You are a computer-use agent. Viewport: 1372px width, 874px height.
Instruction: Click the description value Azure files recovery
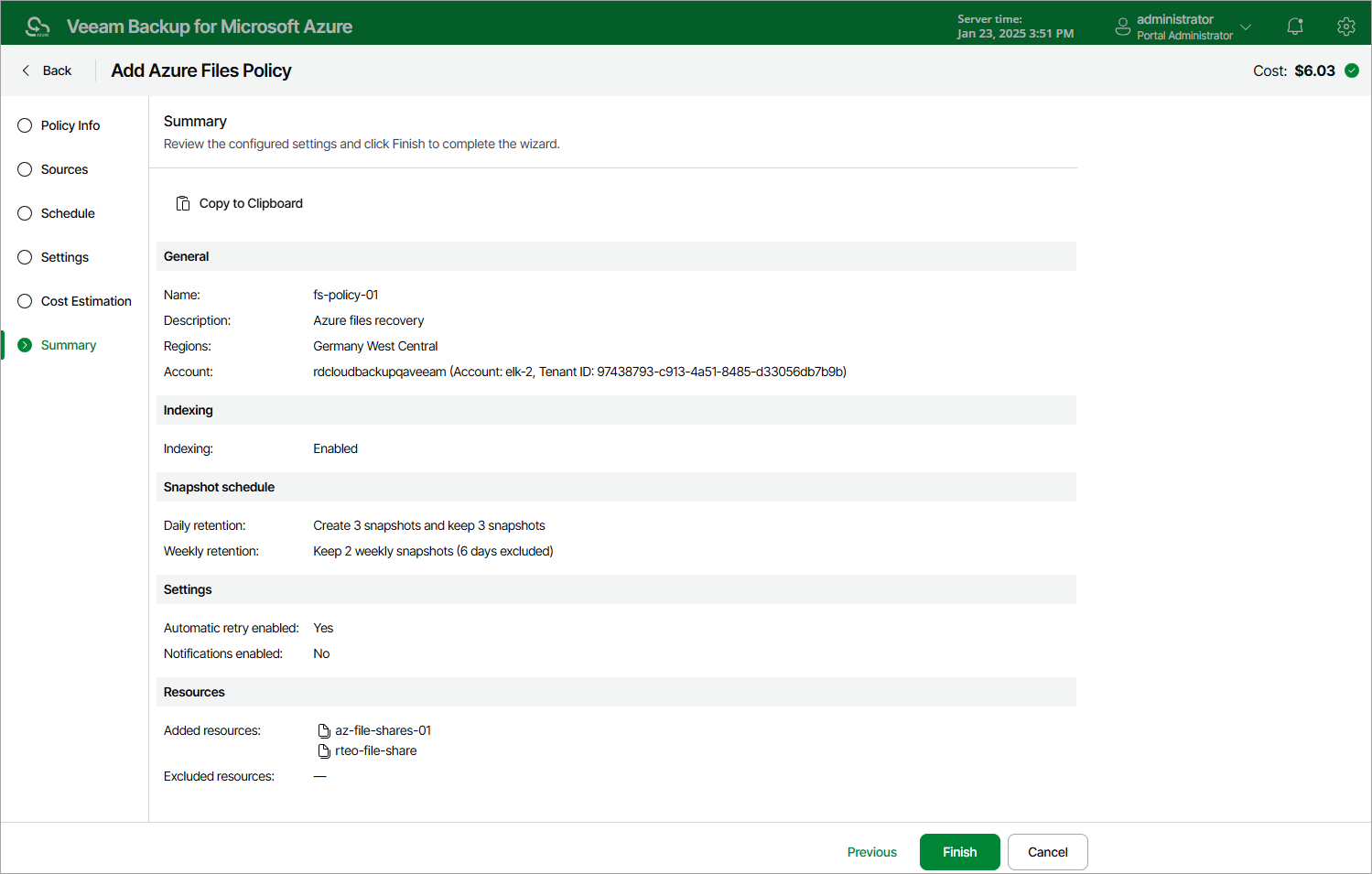tap(369, 320)
